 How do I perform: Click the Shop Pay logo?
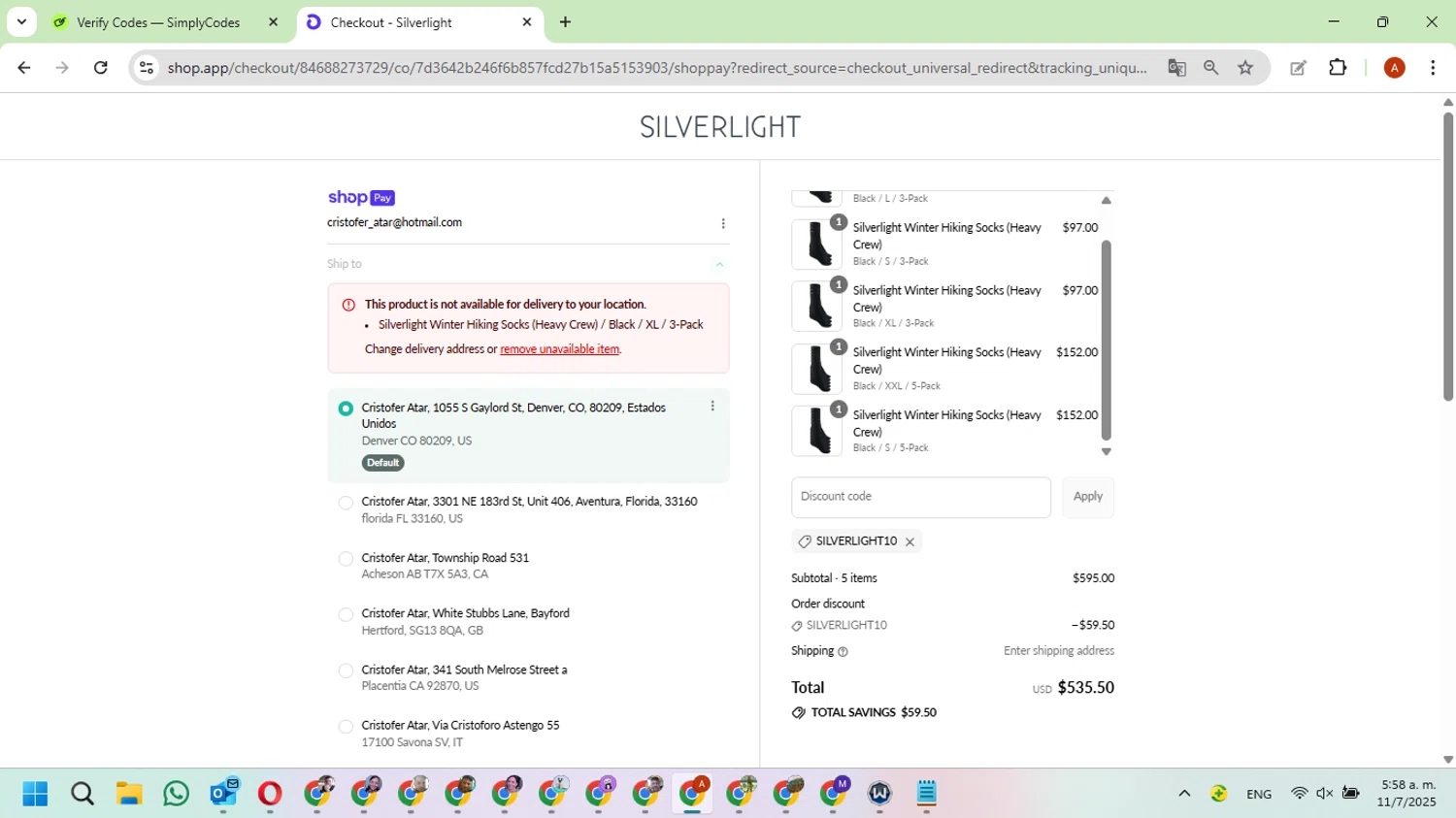(361, 198)
